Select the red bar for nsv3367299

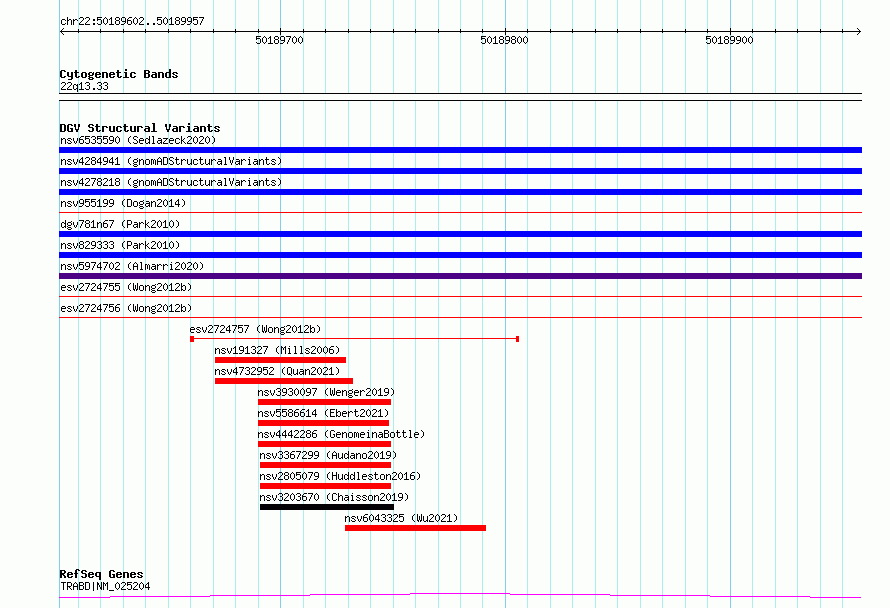(325, 465)
